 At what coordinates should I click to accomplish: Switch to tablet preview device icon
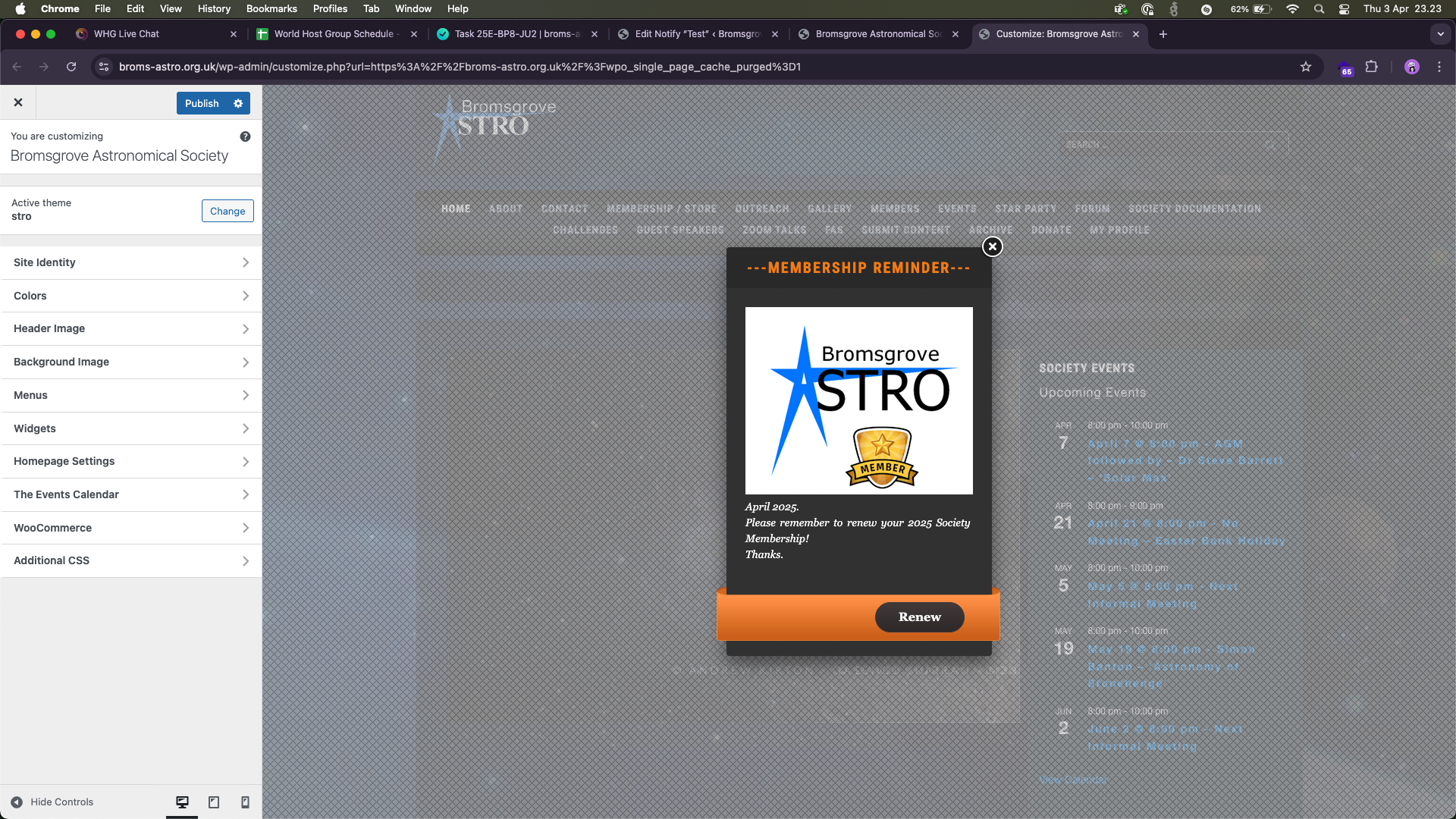click(214, 802)
